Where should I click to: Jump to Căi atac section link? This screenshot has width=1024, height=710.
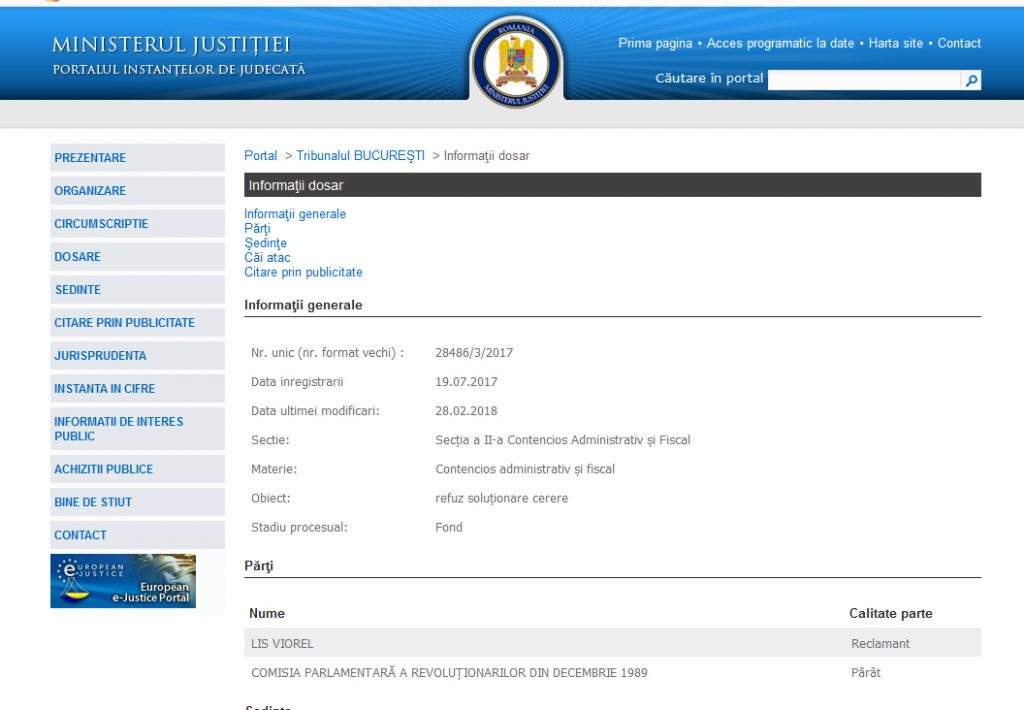(x=267, y=258)
